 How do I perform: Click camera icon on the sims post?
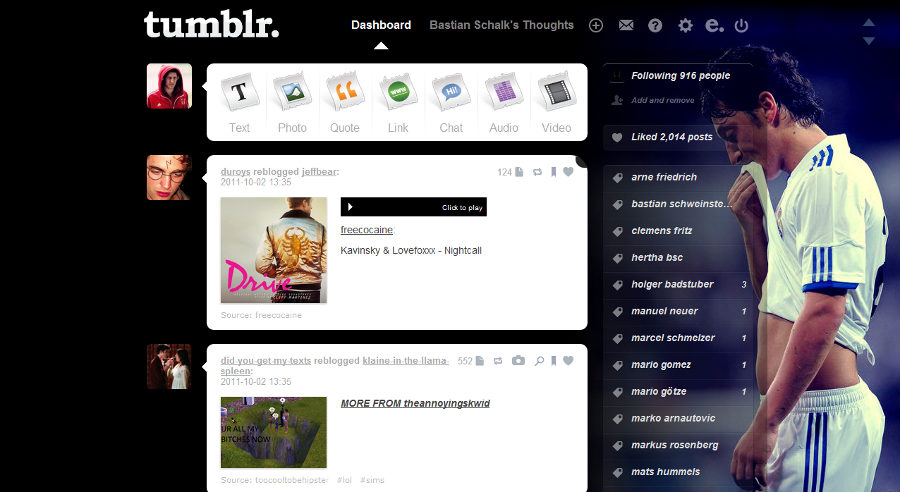pos(518,361)
